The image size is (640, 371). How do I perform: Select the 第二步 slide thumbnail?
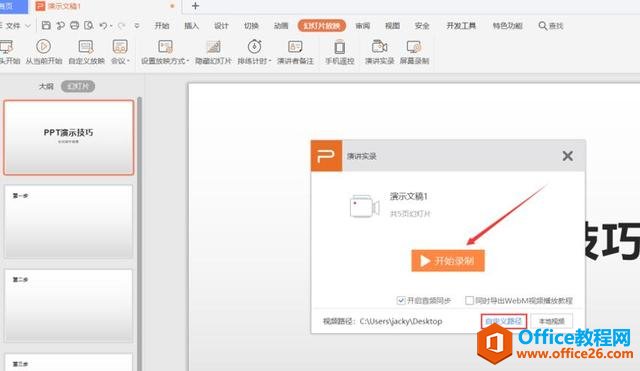(x=69, y=305)
